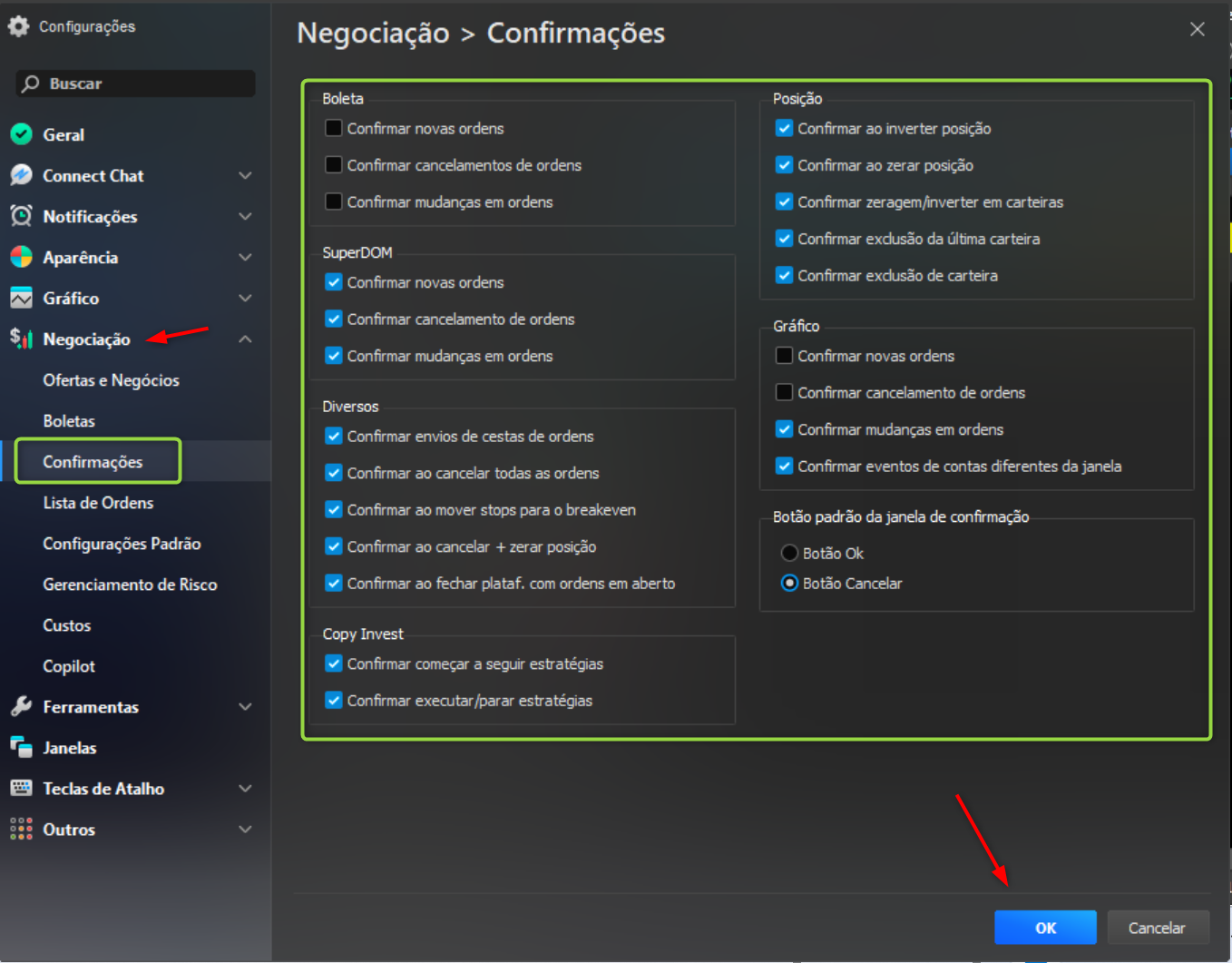Screen dimensions: 1232x963
Task: Uncheck confirmar ao zerar posição
Action: tap(785, 165)
